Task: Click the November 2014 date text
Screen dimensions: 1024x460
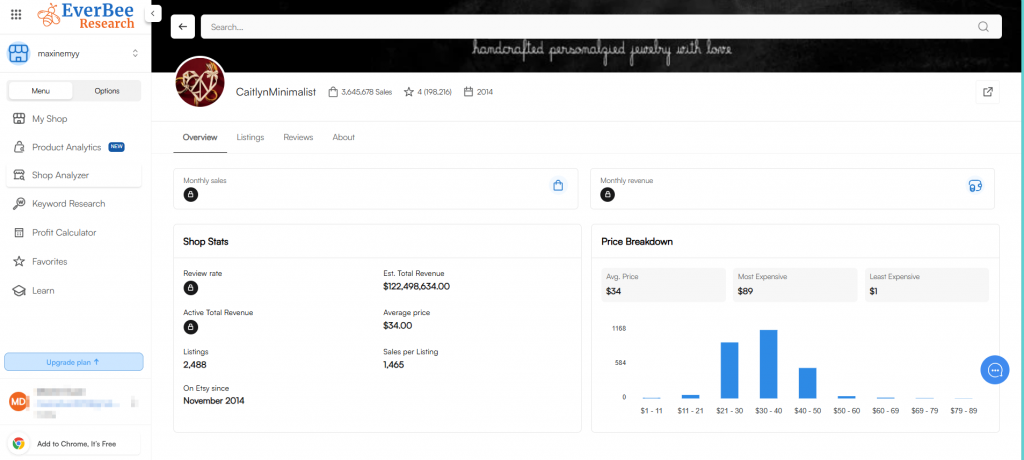Action: (x=214, y=401)
